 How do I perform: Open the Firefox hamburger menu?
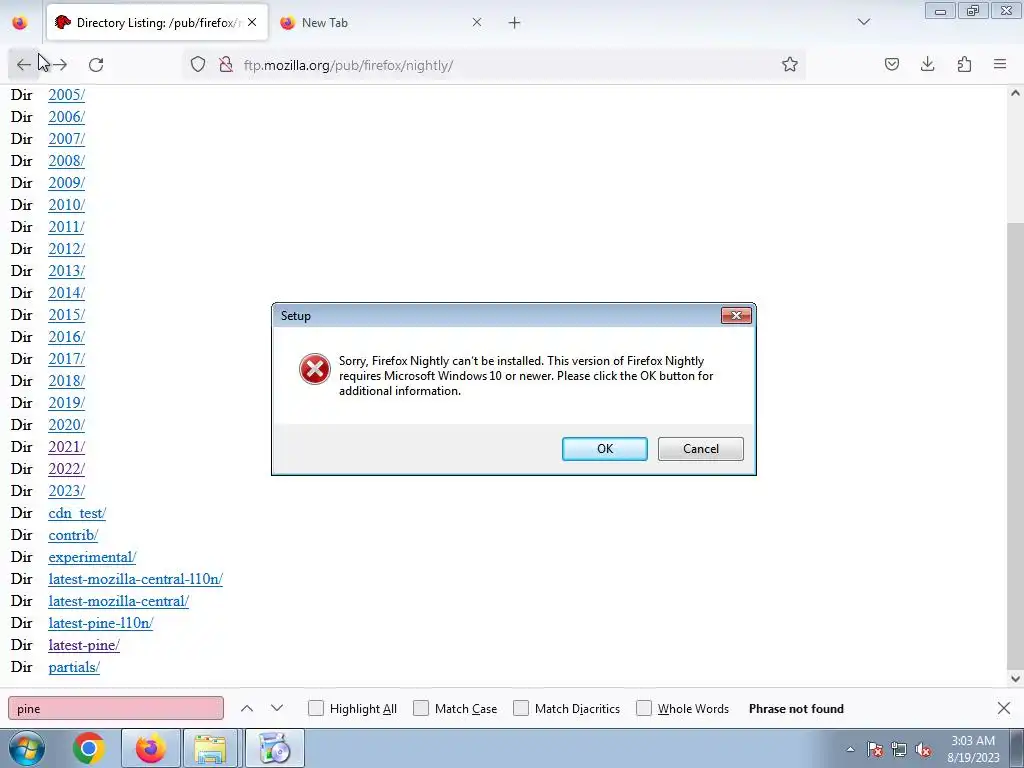(x=1000, y=65)
